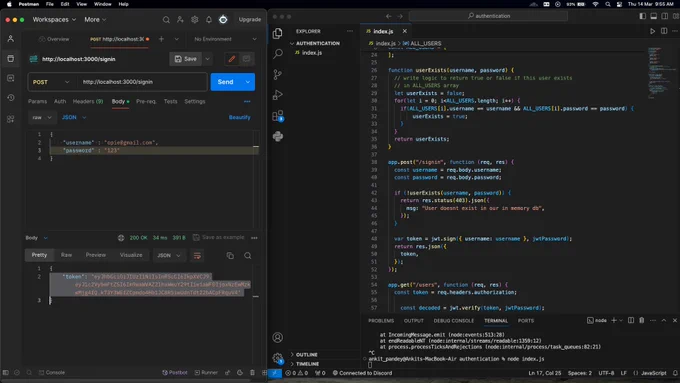
Task: Open Source Control view in activity bar
Action: tap(278, 74)
